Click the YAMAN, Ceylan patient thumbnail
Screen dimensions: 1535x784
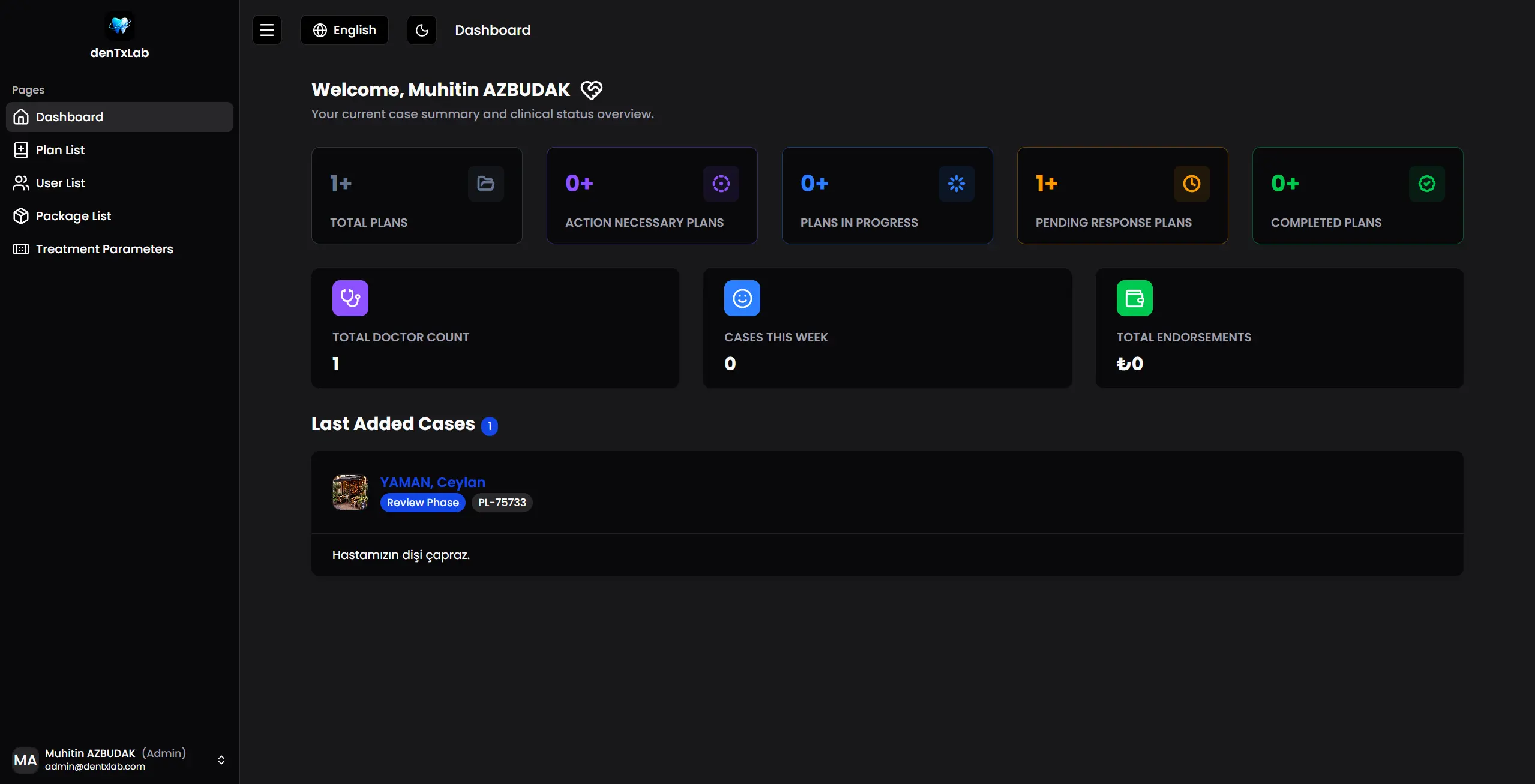tap(350, 492)
